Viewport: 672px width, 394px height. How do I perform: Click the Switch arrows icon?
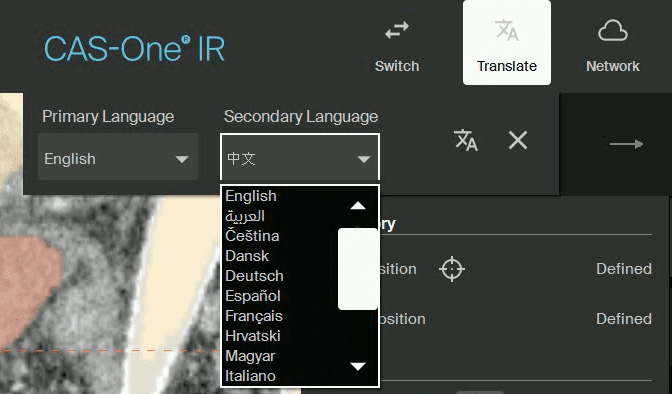[396, 30]
